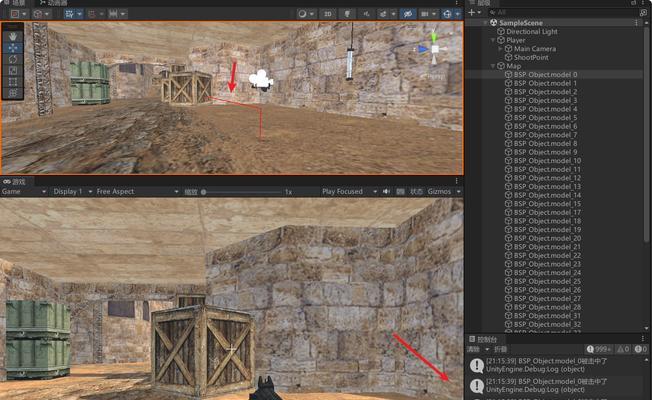Click the draw mode shaded circle icon
The width and height of the screenshot is (652, 400).
(x=302, y=14)
